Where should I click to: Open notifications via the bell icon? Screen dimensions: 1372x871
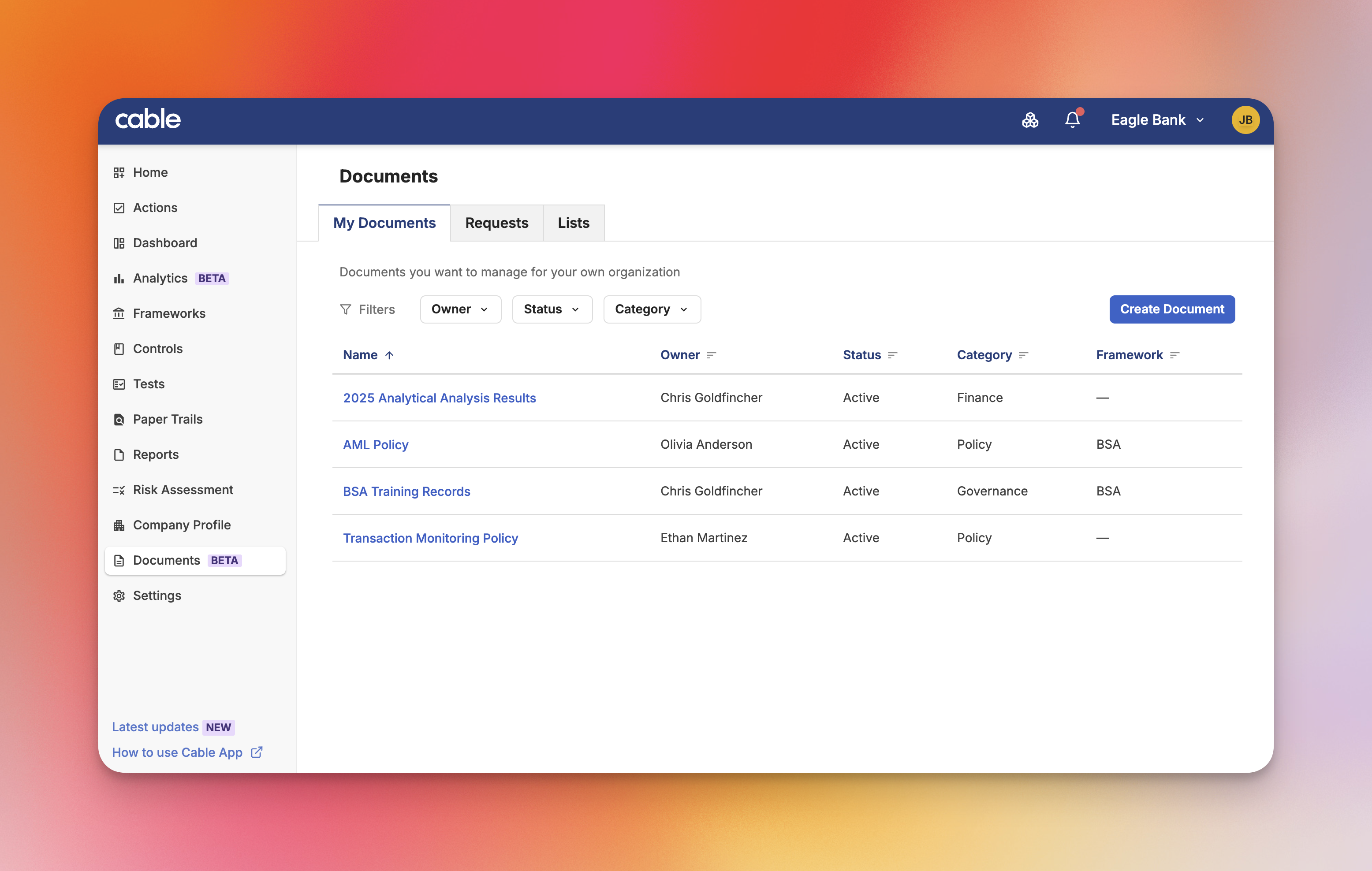click(x=1072, y=119)
